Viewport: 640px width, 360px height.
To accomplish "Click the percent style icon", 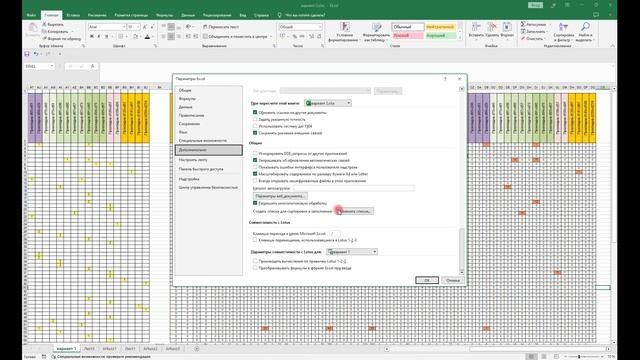I will 294,36.
